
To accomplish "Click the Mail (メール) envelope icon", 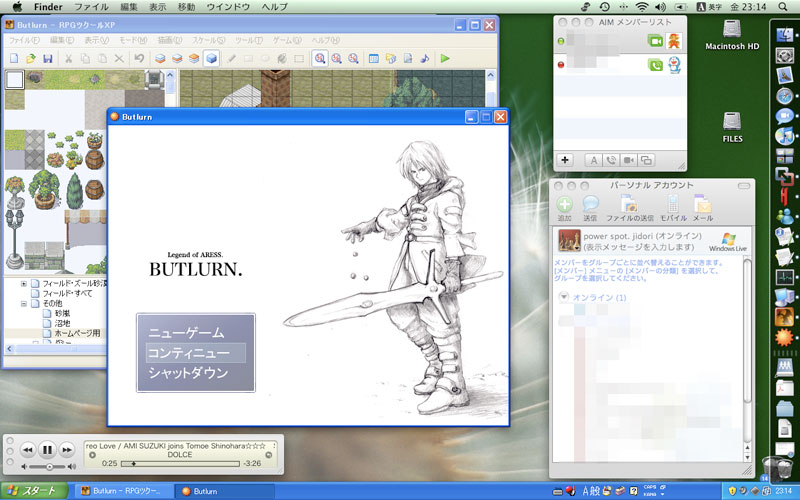I will (x=703, y=204).
